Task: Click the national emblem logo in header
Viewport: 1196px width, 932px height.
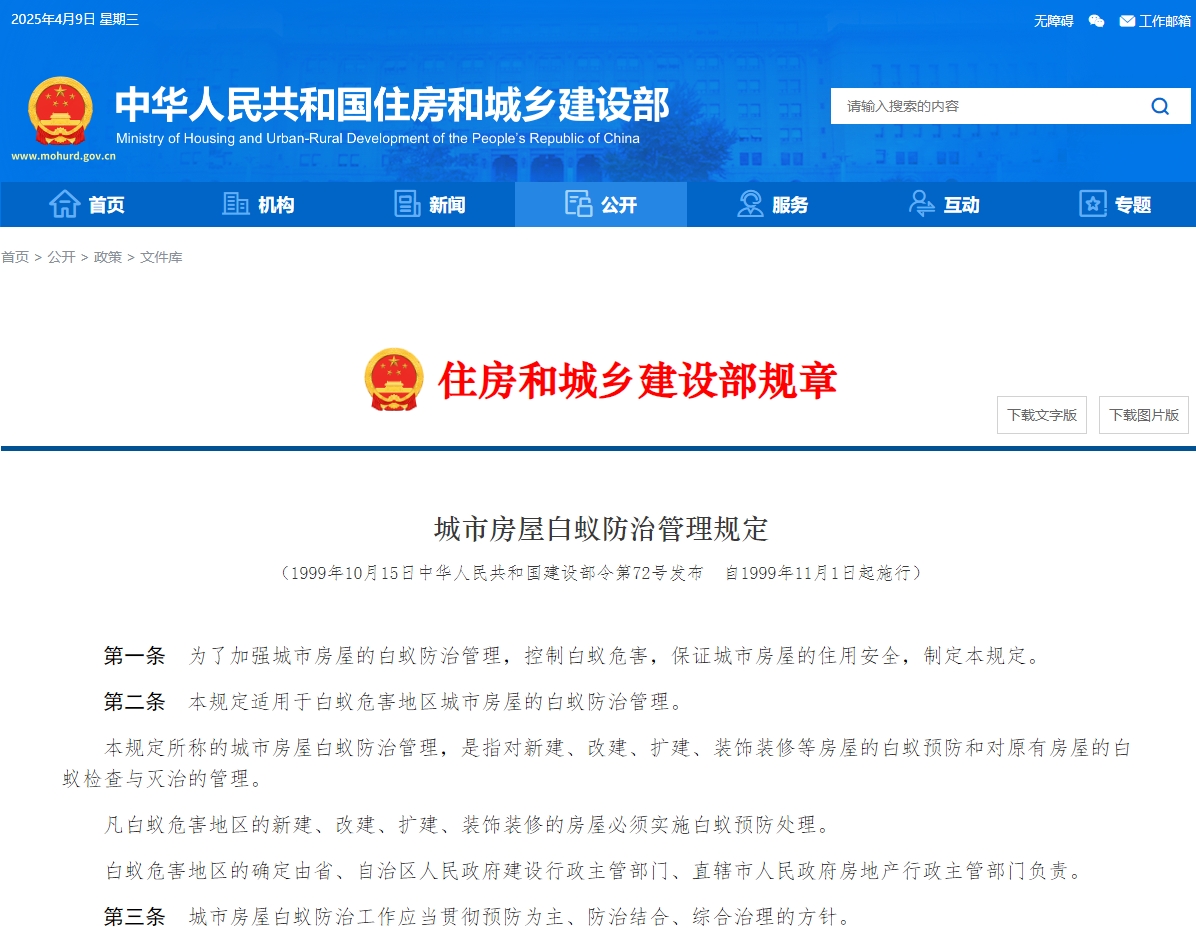Action: [x=60, y=111]
